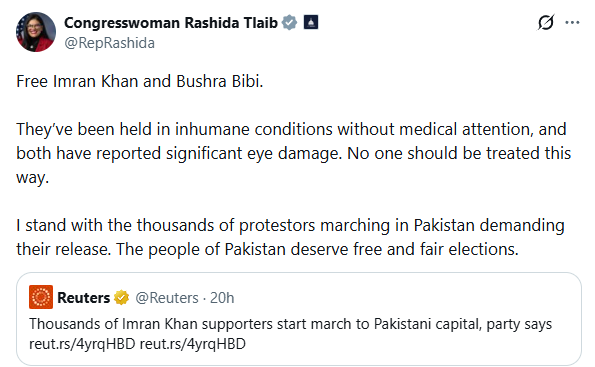Click the government affiliation Capitol badge
595x367 pixels.
[311, 22]
